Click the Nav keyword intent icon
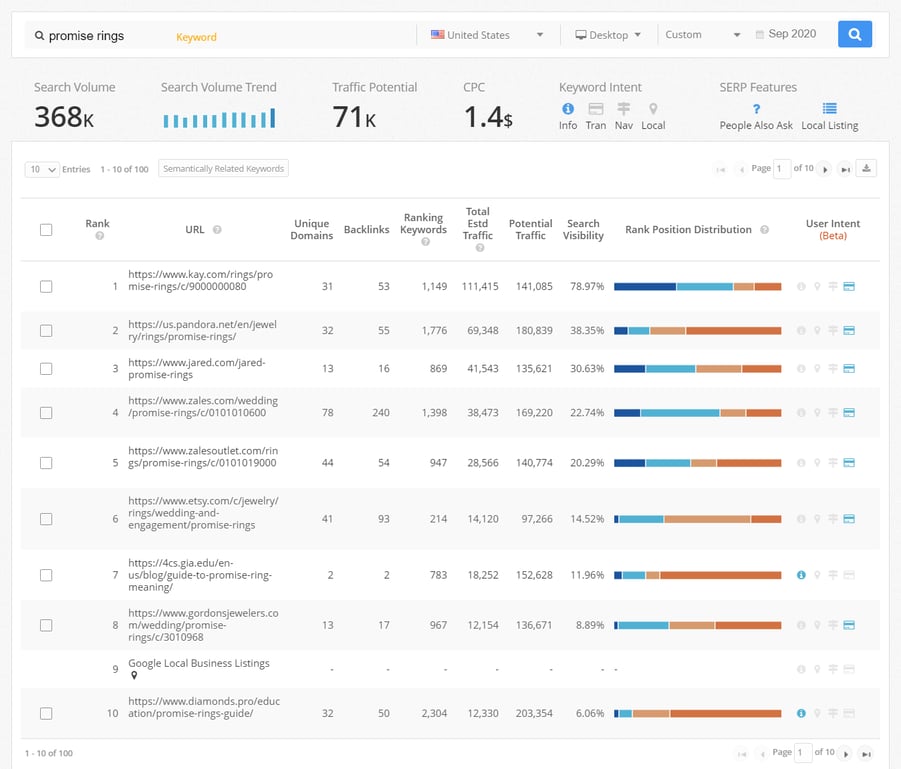The width and height of the screenshot is (901, 769). 623,109
